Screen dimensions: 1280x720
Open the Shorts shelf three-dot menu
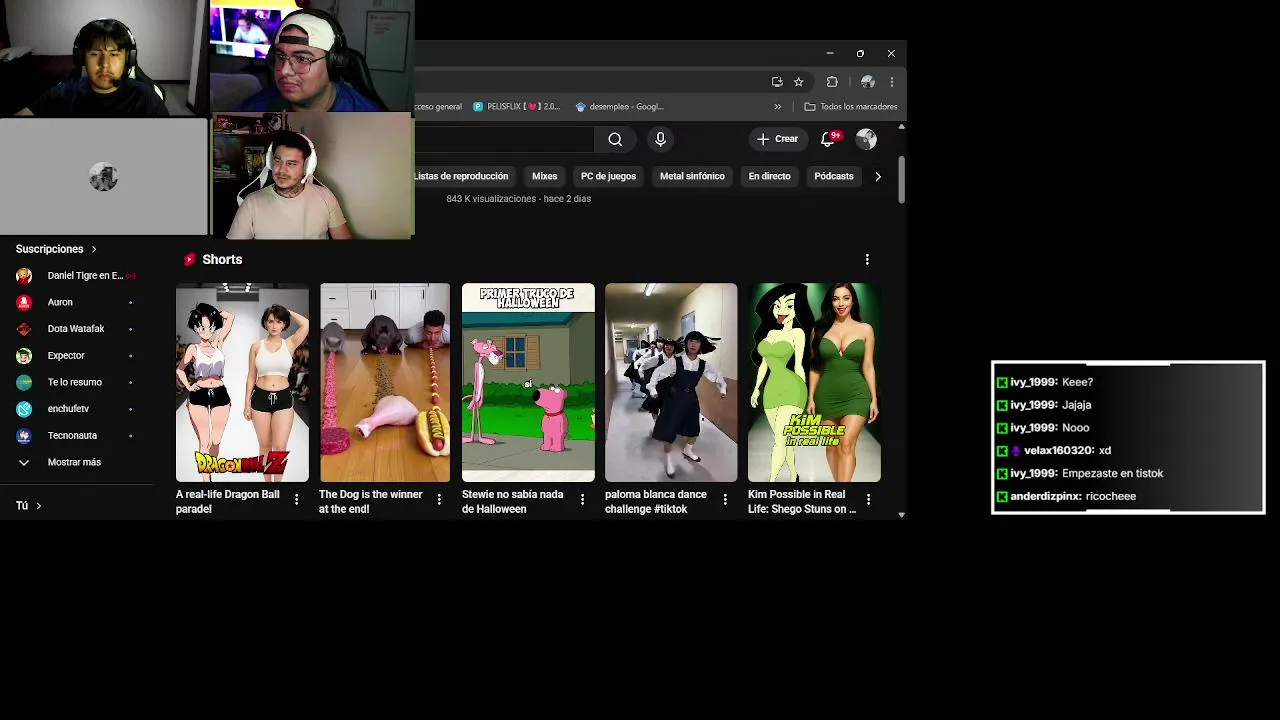[x=867, y=260]
